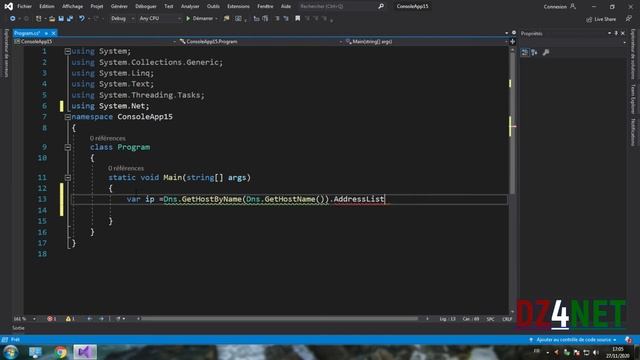Open the Extensions menu
Image resolution: width=640 pixels, height=360 pixels.
tap(238, 7)
